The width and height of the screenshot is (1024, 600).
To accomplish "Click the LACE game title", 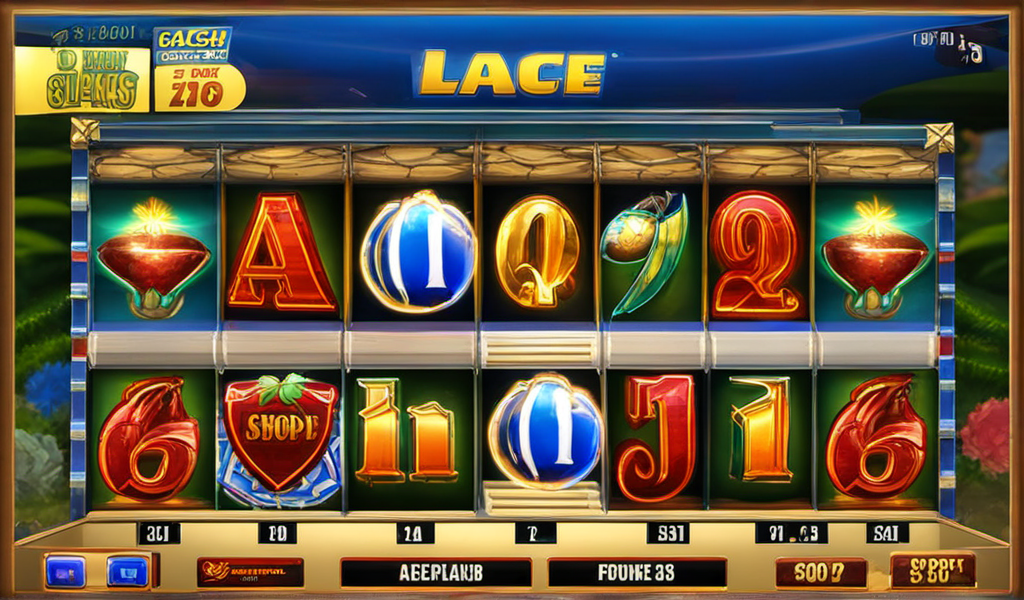I will pyautogui.click(x=510, y=73).
